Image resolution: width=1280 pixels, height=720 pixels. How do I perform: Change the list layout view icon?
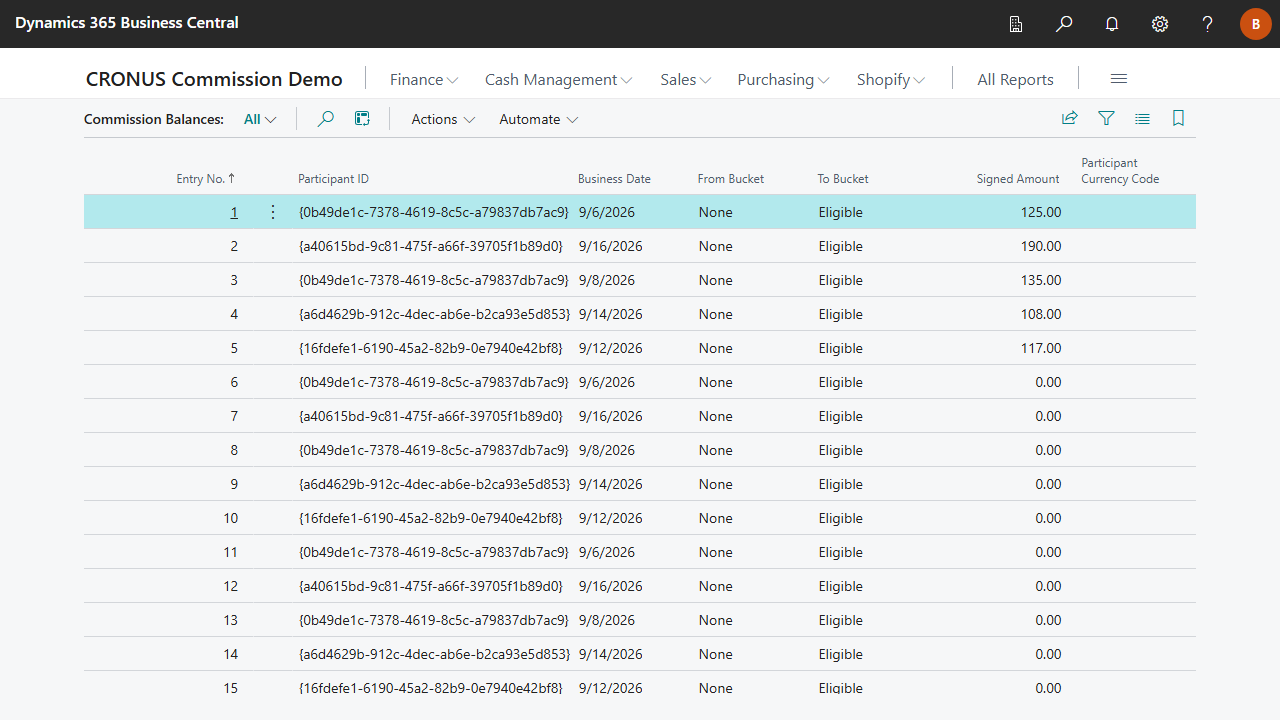1142,119
